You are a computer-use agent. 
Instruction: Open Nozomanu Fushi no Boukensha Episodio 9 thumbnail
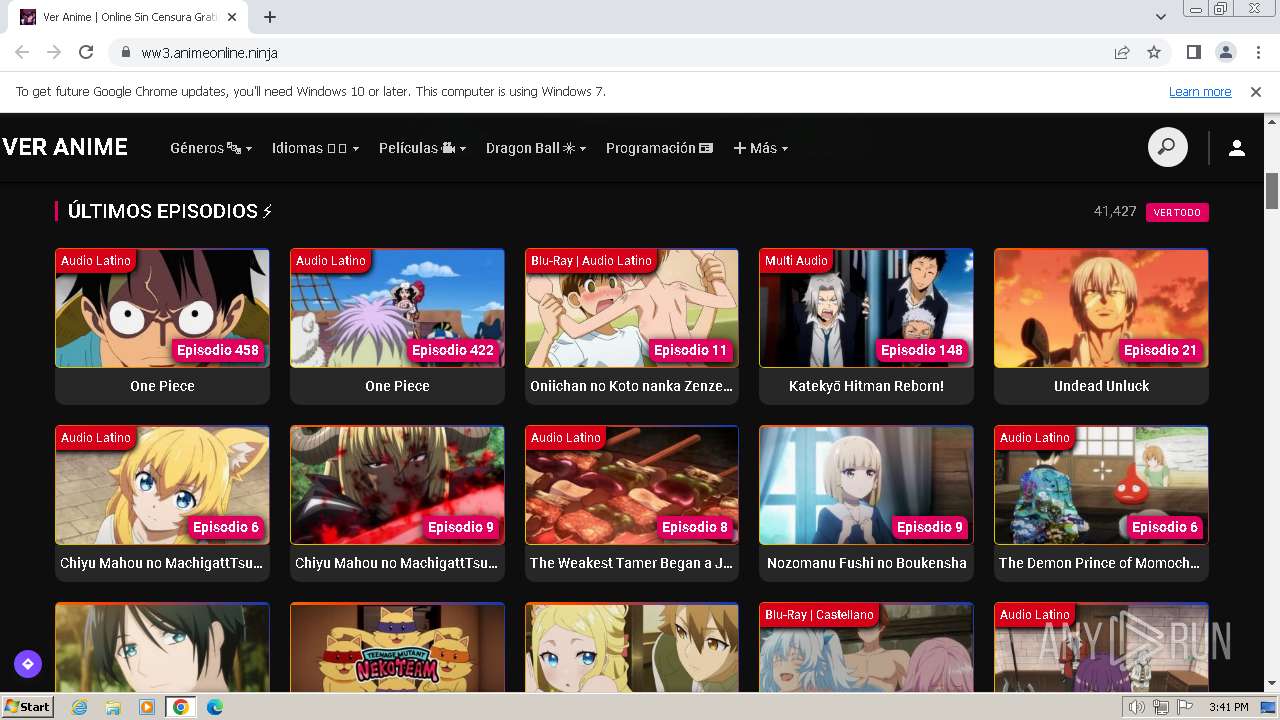tap(866, 485)
